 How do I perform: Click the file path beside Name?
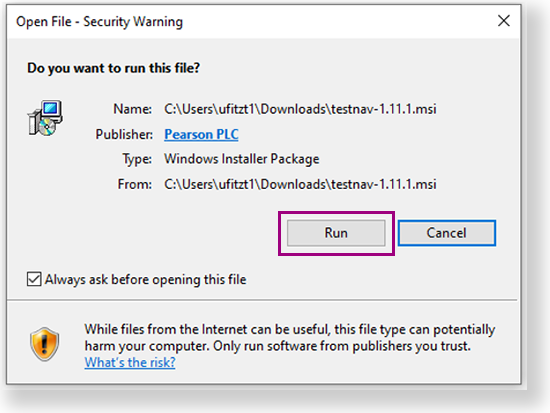pyautogui.click(x=300, y=109)
